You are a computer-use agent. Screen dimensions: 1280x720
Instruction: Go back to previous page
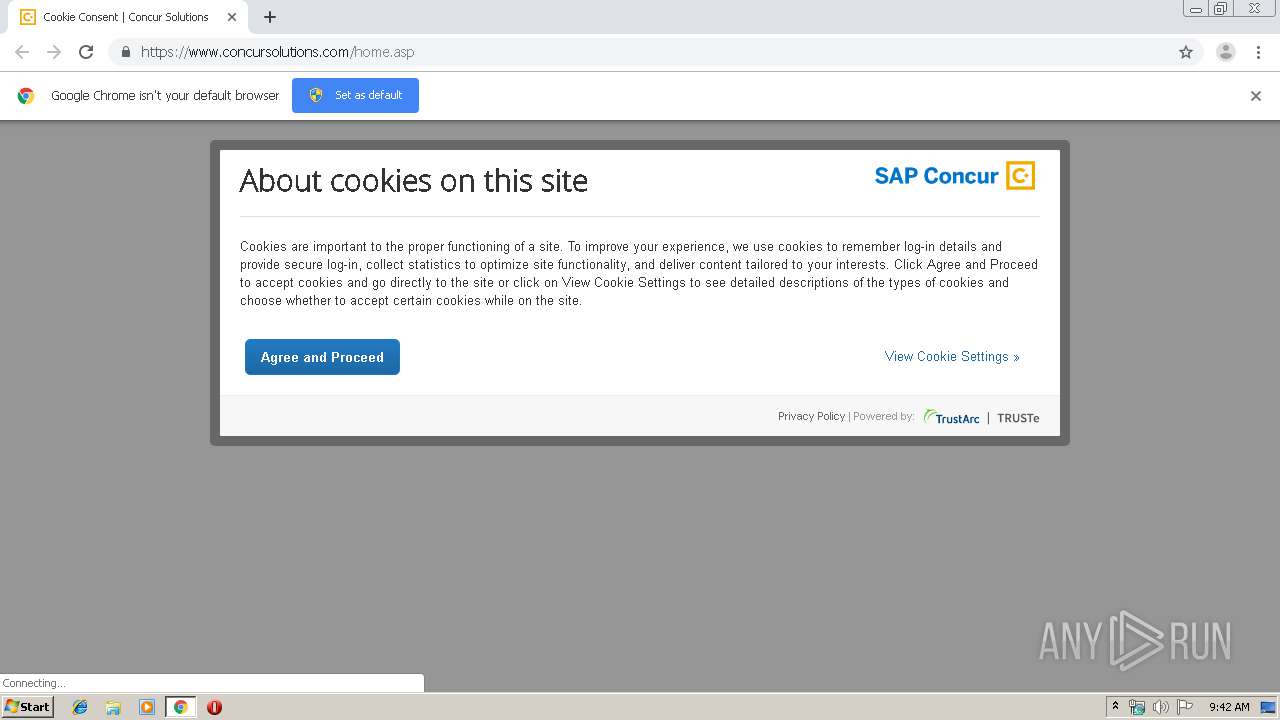tap(22, 52)
